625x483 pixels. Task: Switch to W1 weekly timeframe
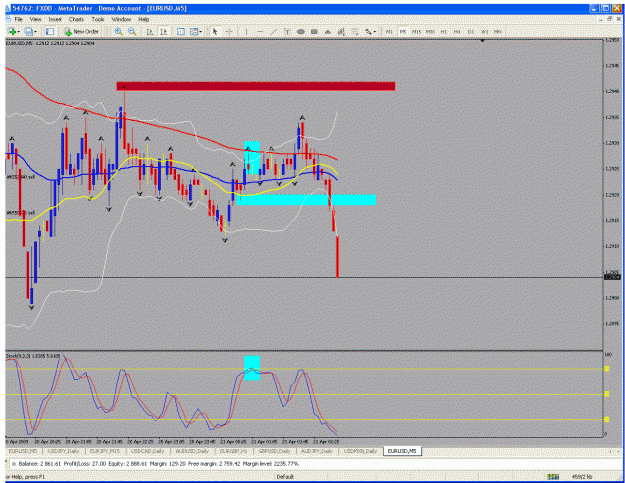484,31
